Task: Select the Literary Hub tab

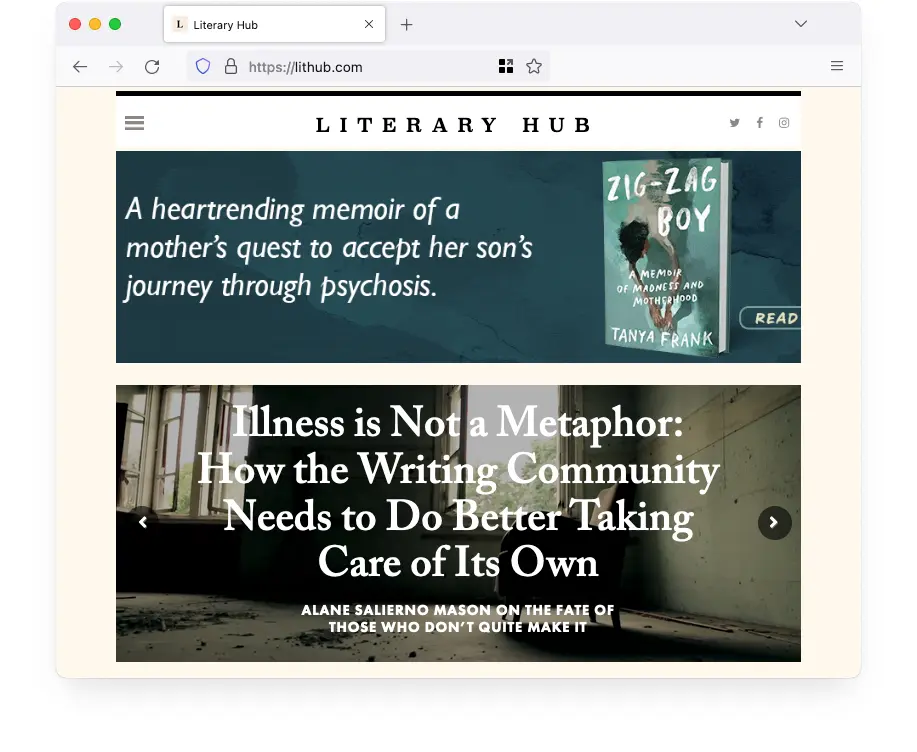Action: pos(274,25)
